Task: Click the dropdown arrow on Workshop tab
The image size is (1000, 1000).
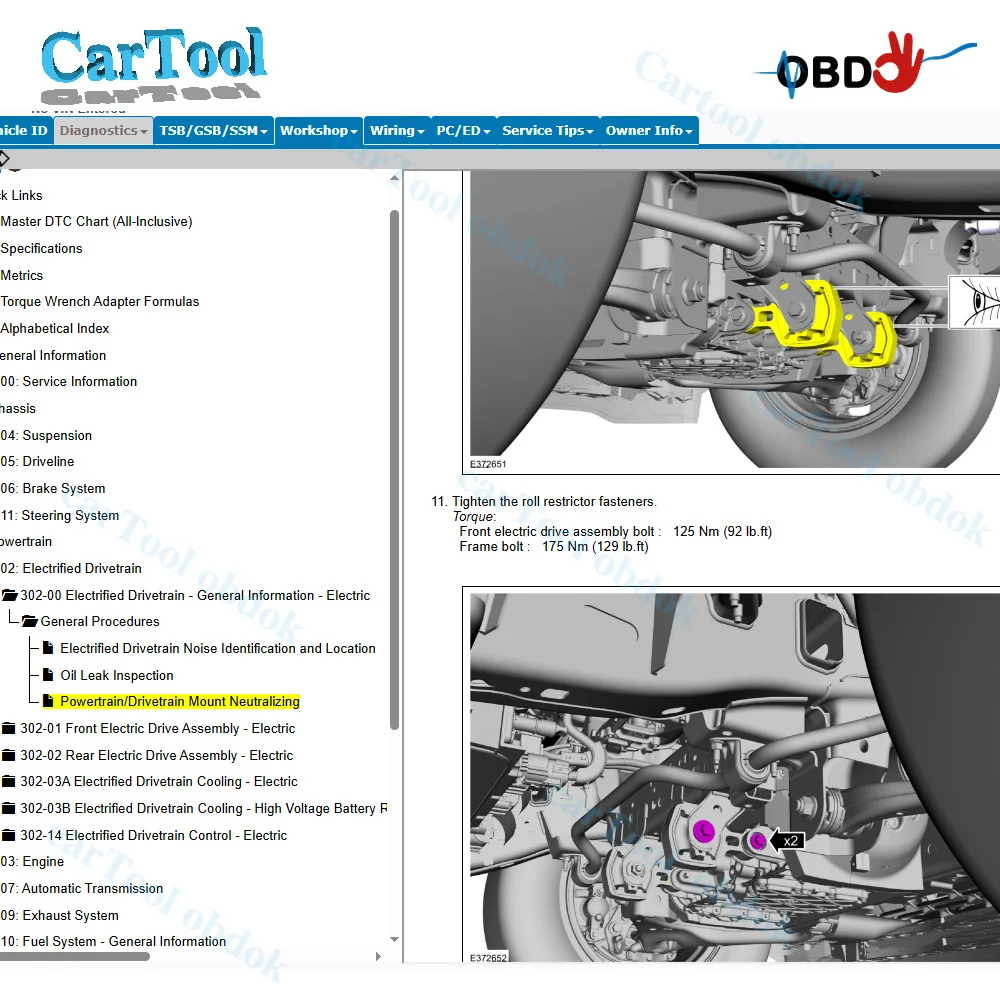Action: 354,132
